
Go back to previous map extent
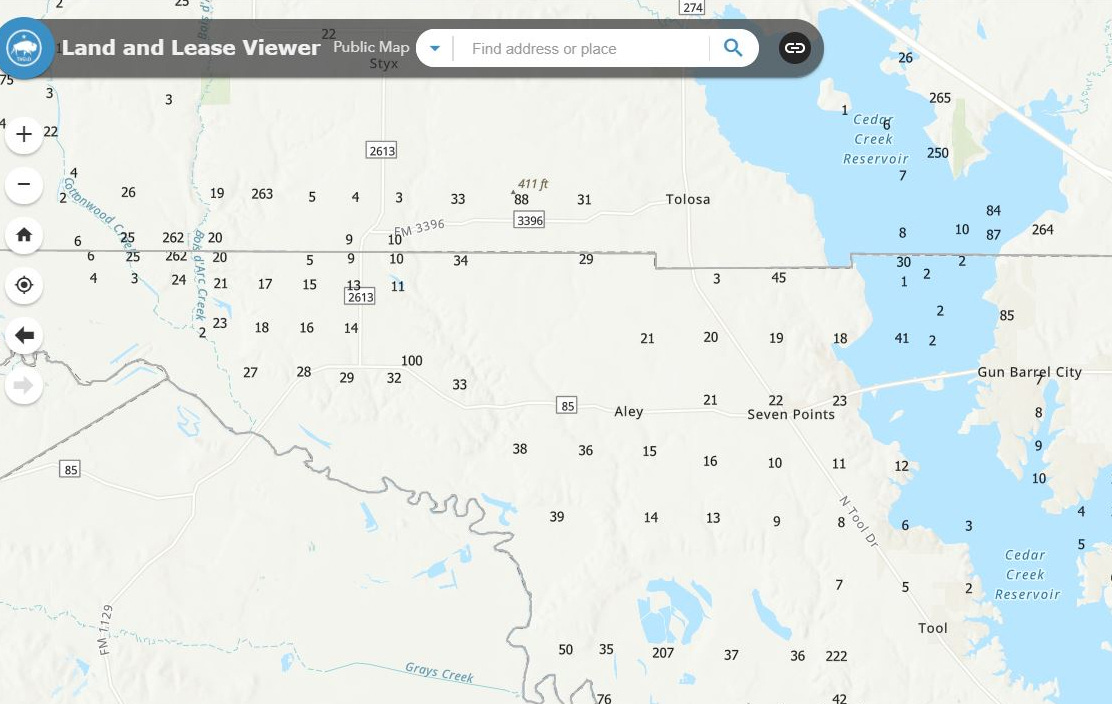(x=23, y=334)
